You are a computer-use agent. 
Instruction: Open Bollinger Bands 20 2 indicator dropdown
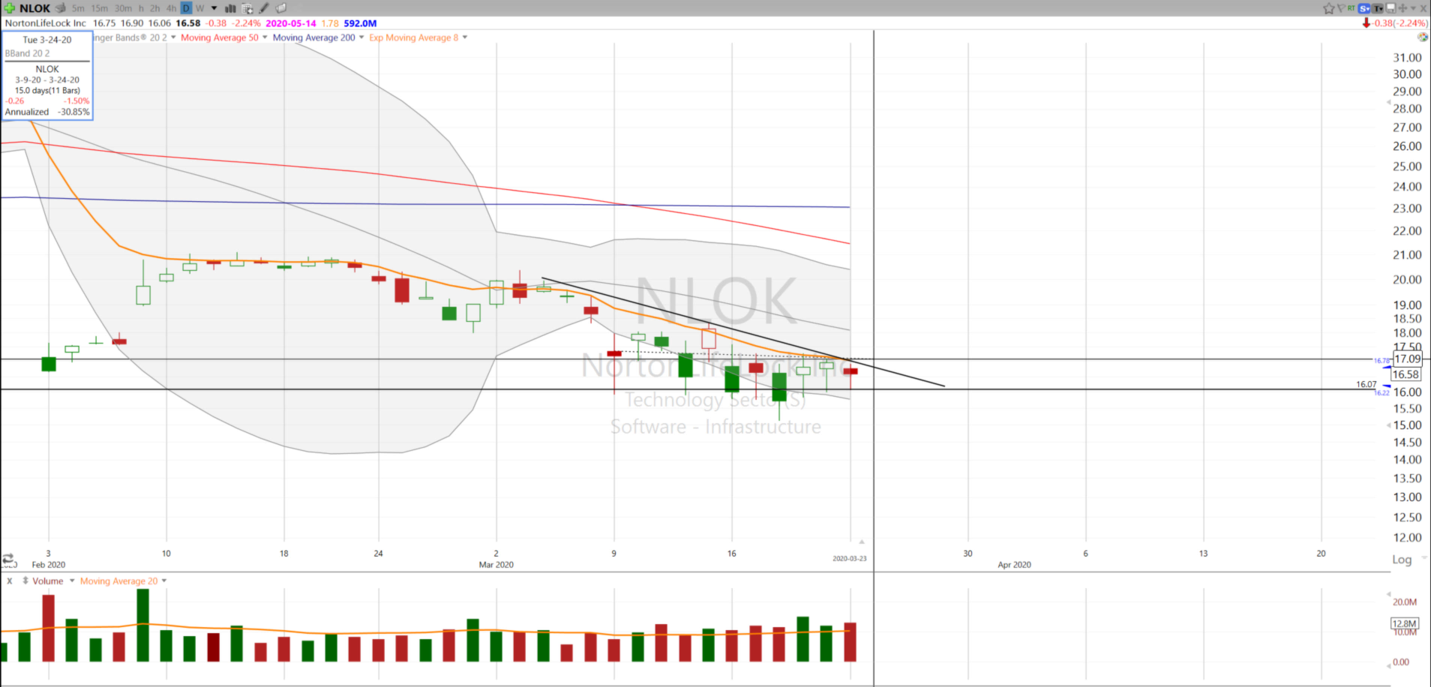(x=173, y=38)
